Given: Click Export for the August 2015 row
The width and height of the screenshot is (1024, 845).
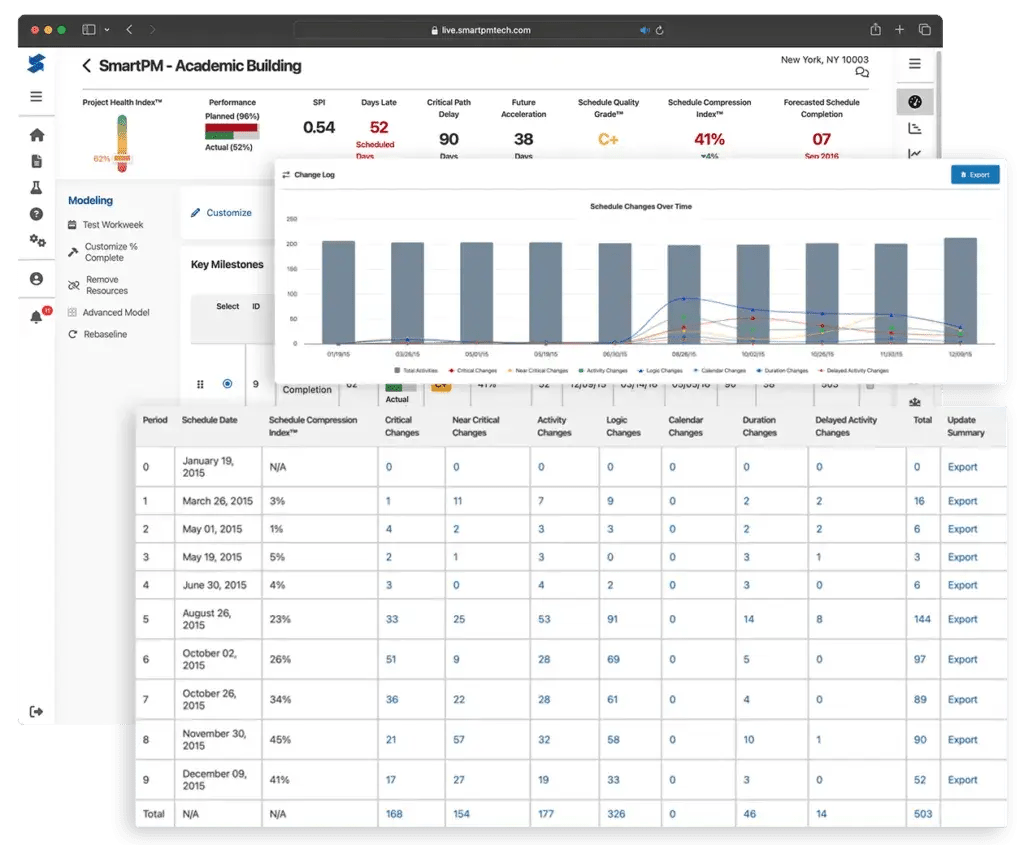Looking at the screenshot, I should [962, 619].
